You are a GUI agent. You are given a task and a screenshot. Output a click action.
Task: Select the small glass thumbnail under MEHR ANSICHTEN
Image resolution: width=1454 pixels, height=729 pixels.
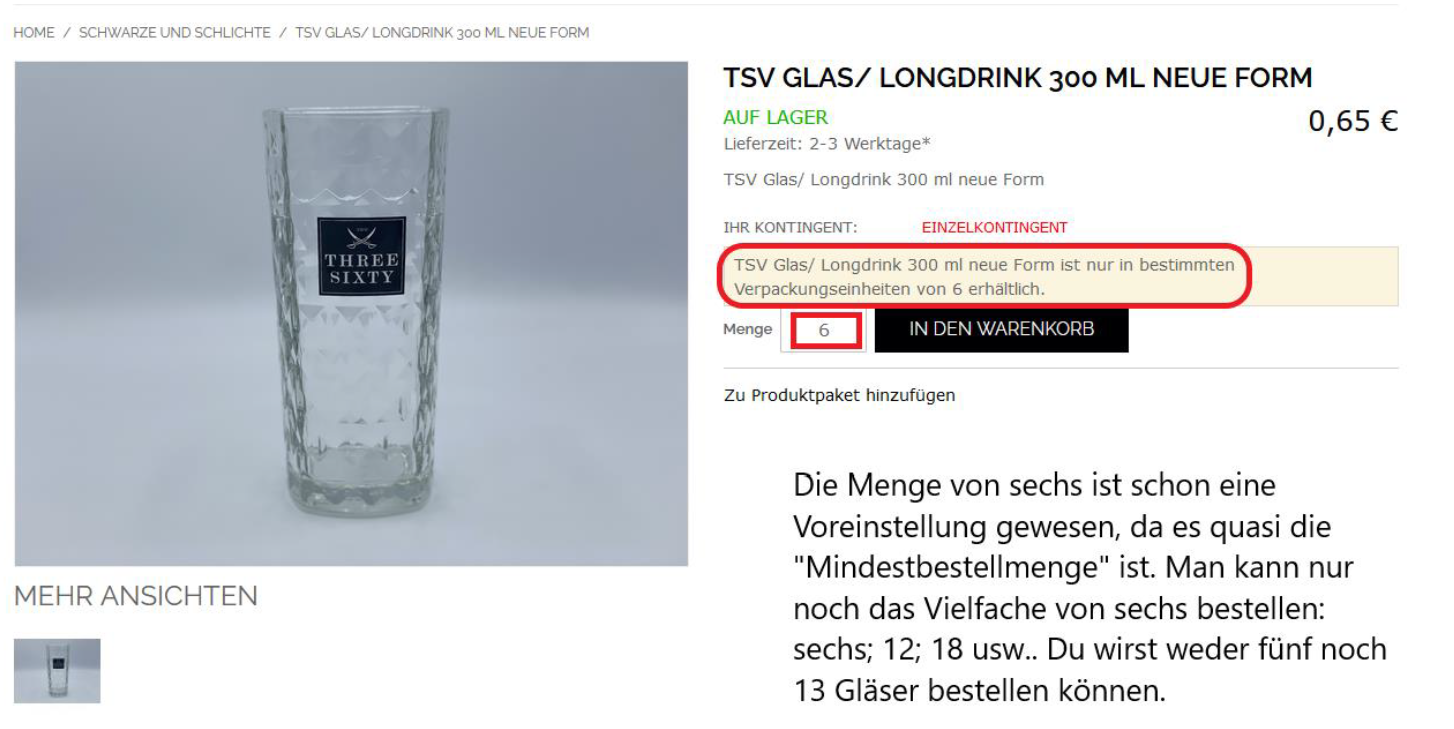(x=57, y=671)
